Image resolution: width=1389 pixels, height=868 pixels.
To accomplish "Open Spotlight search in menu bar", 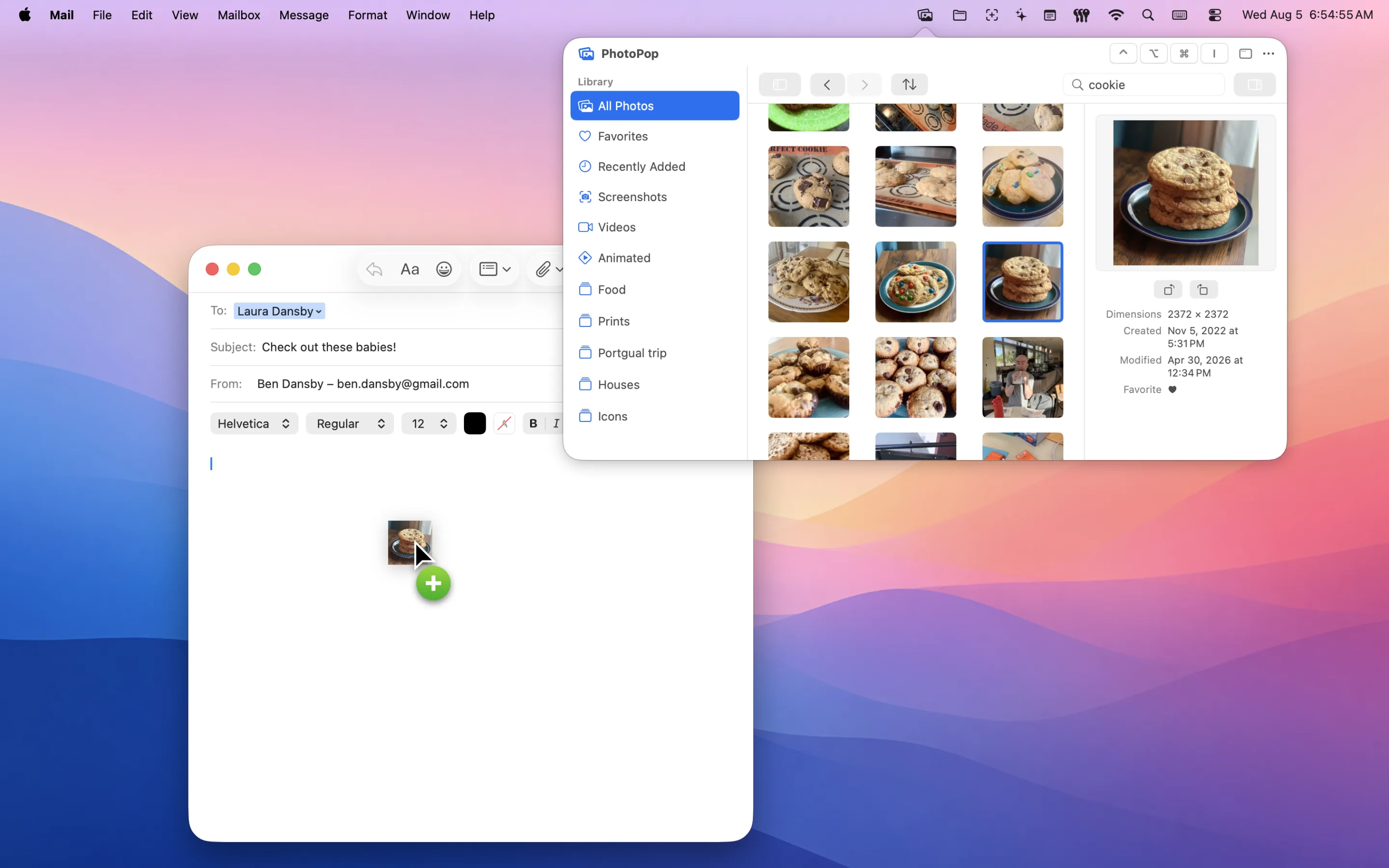I will pyautogui.click(x=1147, y=15).
